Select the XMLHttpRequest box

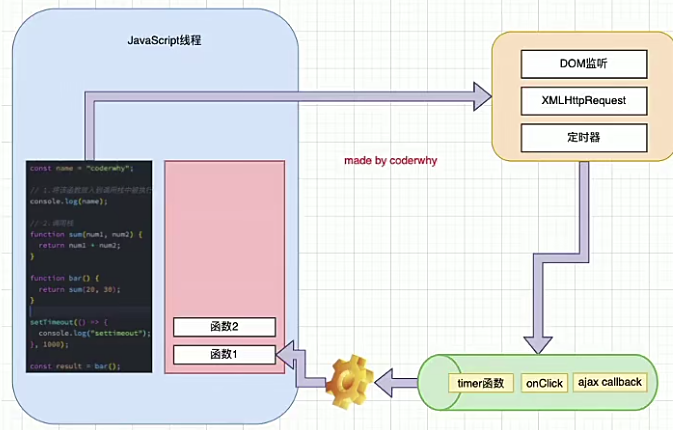585,100
